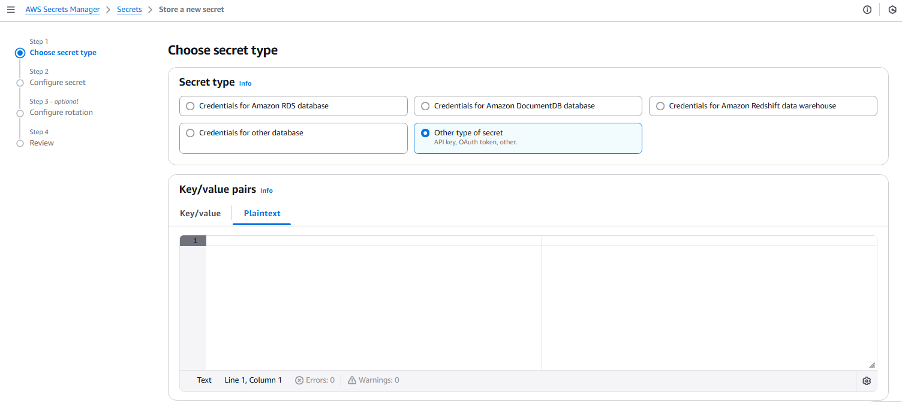Open the hamburger navigation menu

(10, 9)
